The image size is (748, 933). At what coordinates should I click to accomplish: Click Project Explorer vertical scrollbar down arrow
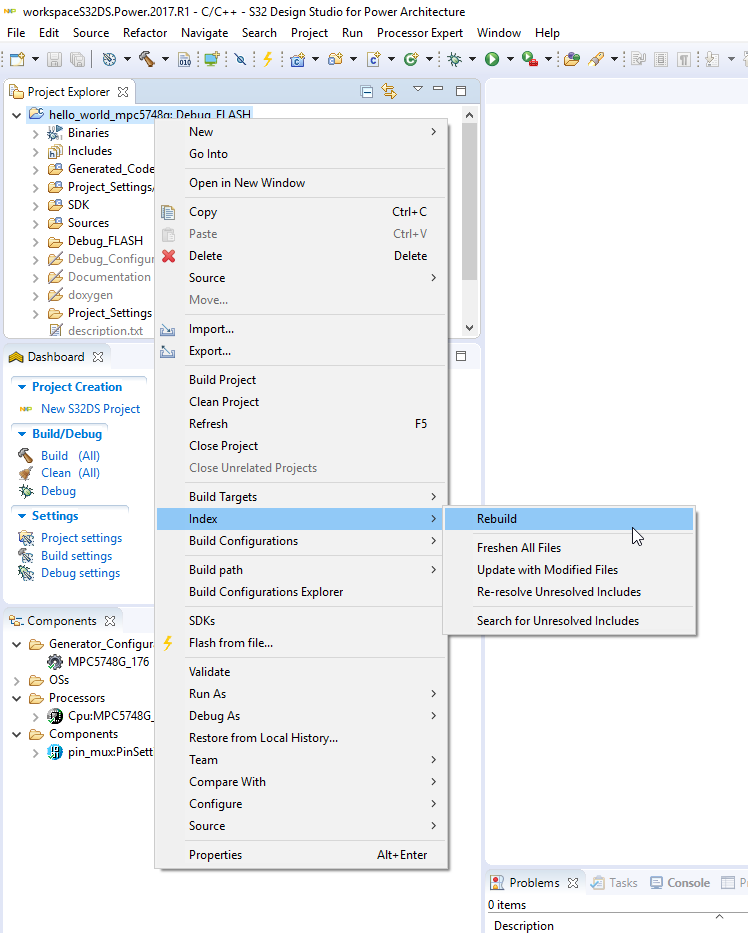(x=469, y=328)
